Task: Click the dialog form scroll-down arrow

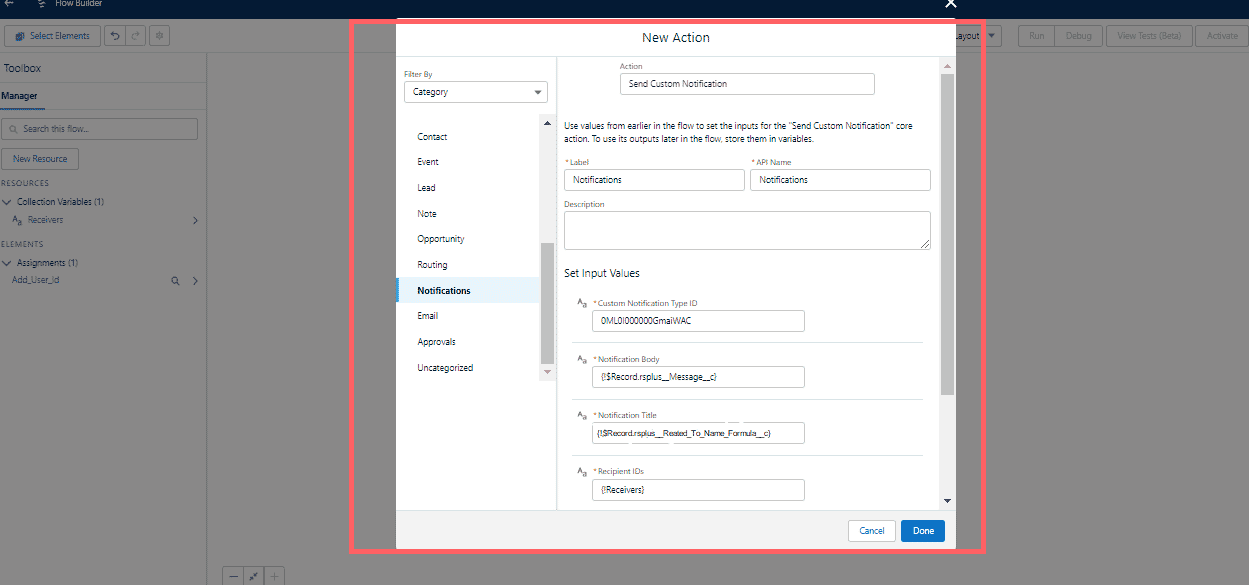Action: click(947, 501)
